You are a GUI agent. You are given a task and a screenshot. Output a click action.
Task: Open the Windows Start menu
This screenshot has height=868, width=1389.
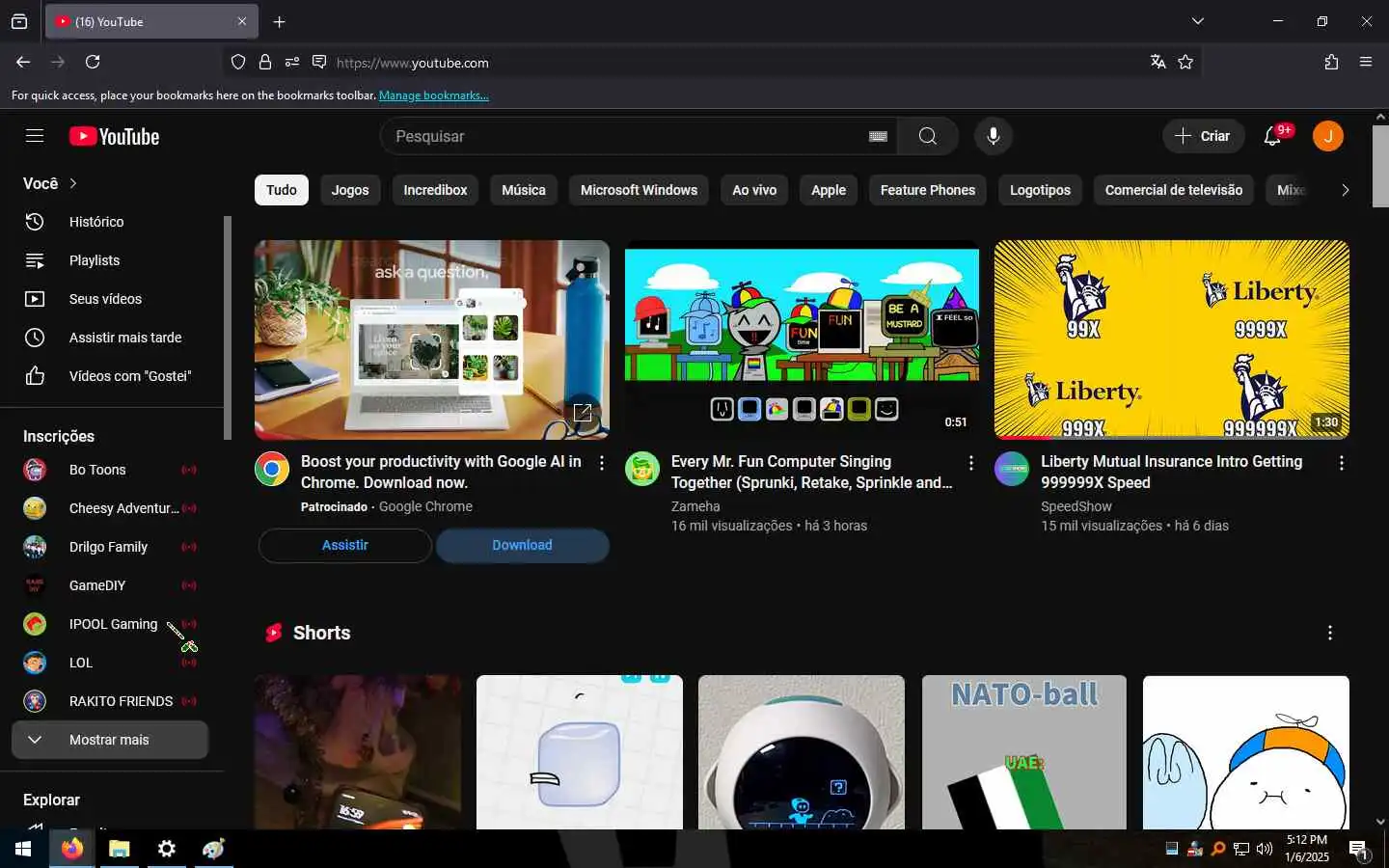click(23, 849)
